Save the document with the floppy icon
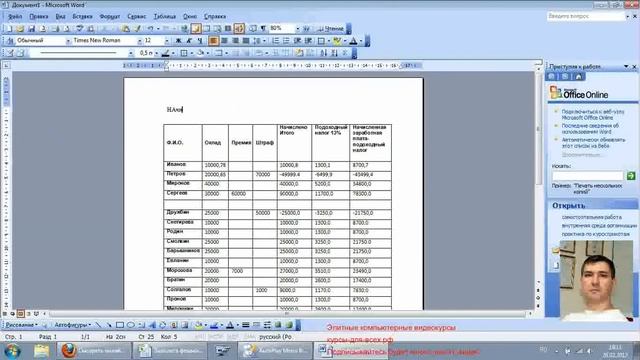The width and height of the screenshot is (640, 360). tap(31, 29)
